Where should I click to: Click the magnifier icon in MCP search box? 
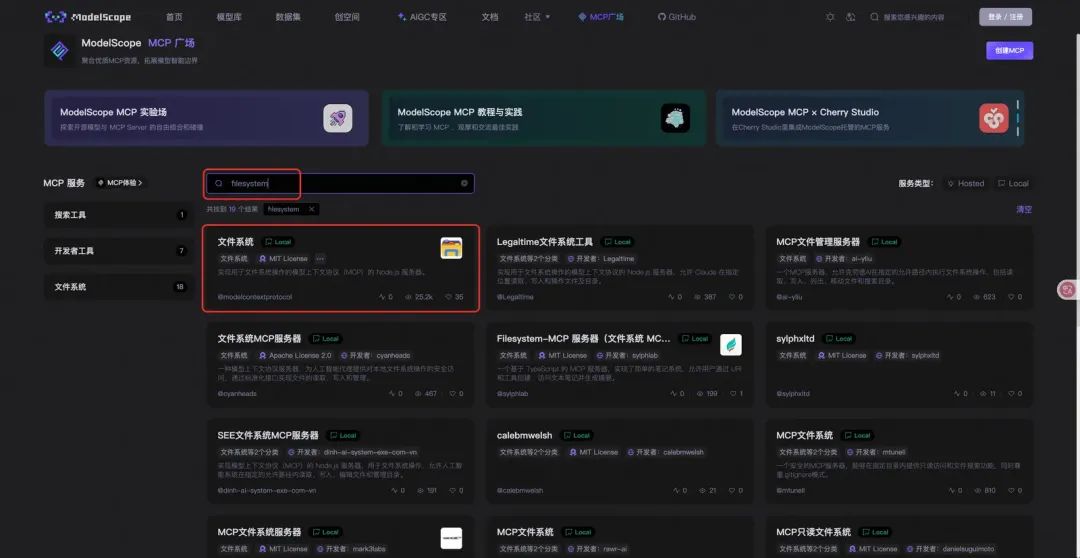coord(219,183)
